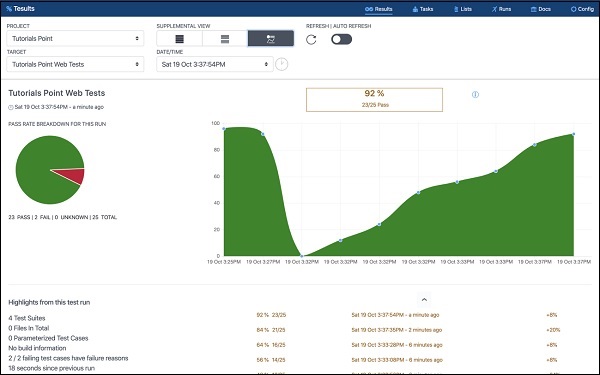Open the Config section
Screen dimensions: 600x375
pos(582,9)
